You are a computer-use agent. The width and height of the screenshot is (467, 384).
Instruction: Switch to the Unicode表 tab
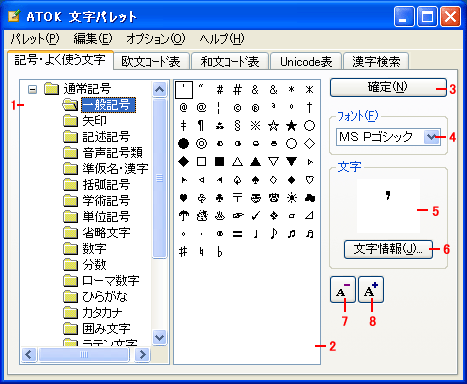point(306,62)
